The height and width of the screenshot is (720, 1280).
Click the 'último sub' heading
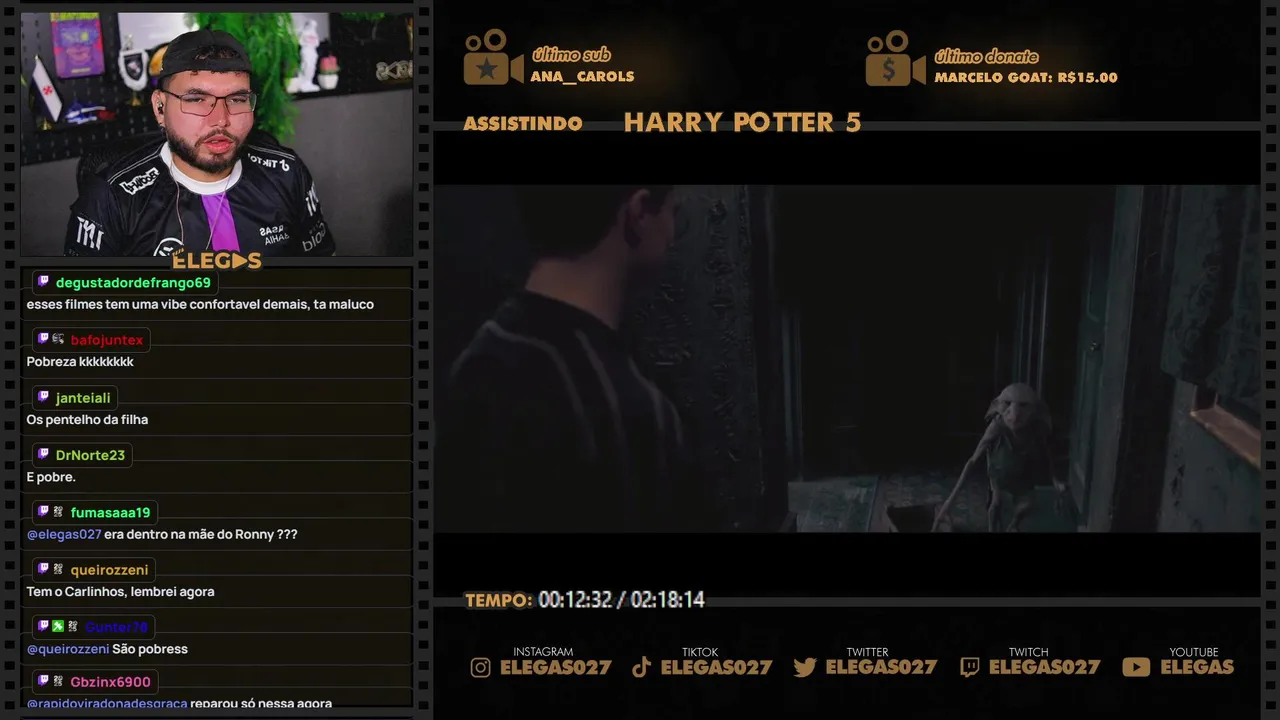tap(571, 55)
